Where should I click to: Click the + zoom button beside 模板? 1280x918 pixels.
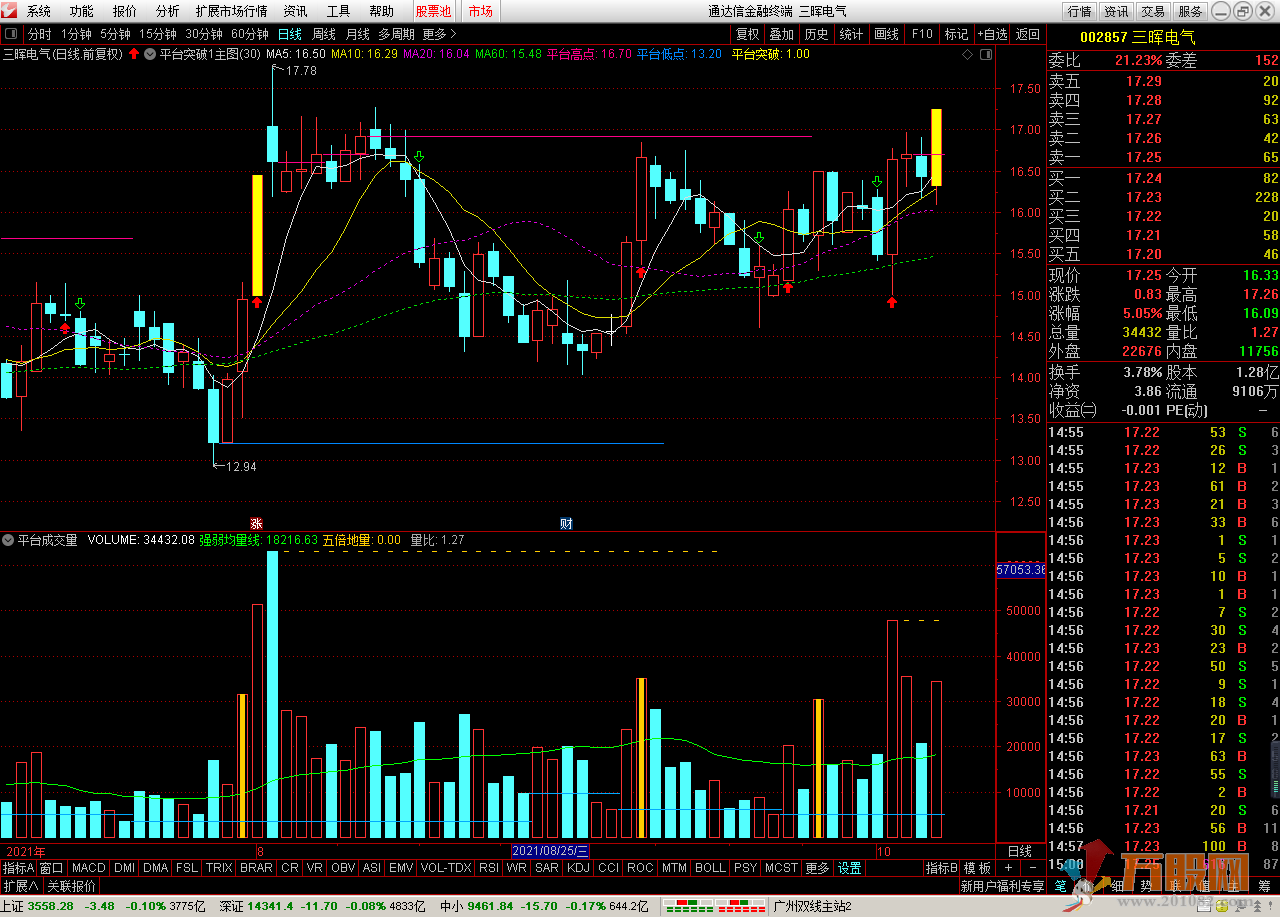pyautogui.click(x=1008, y=868)
